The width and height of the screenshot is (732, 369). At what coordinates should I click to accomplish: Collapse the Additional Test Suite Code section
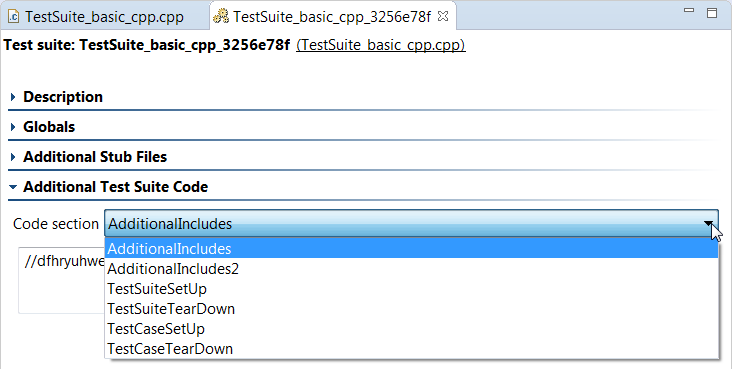point(115,186)
